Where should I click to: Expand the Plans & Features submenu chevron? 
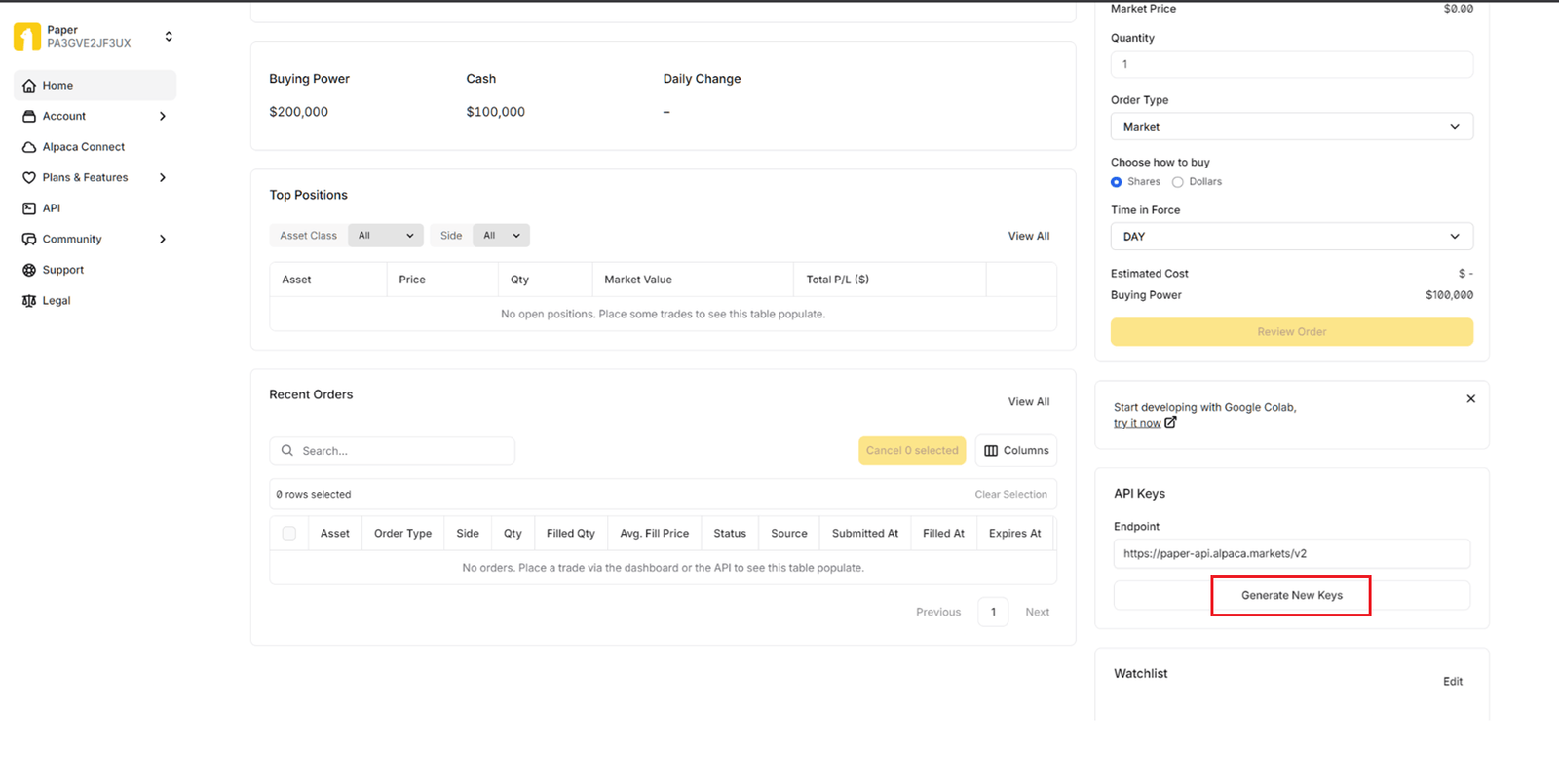tap(163, 178)
